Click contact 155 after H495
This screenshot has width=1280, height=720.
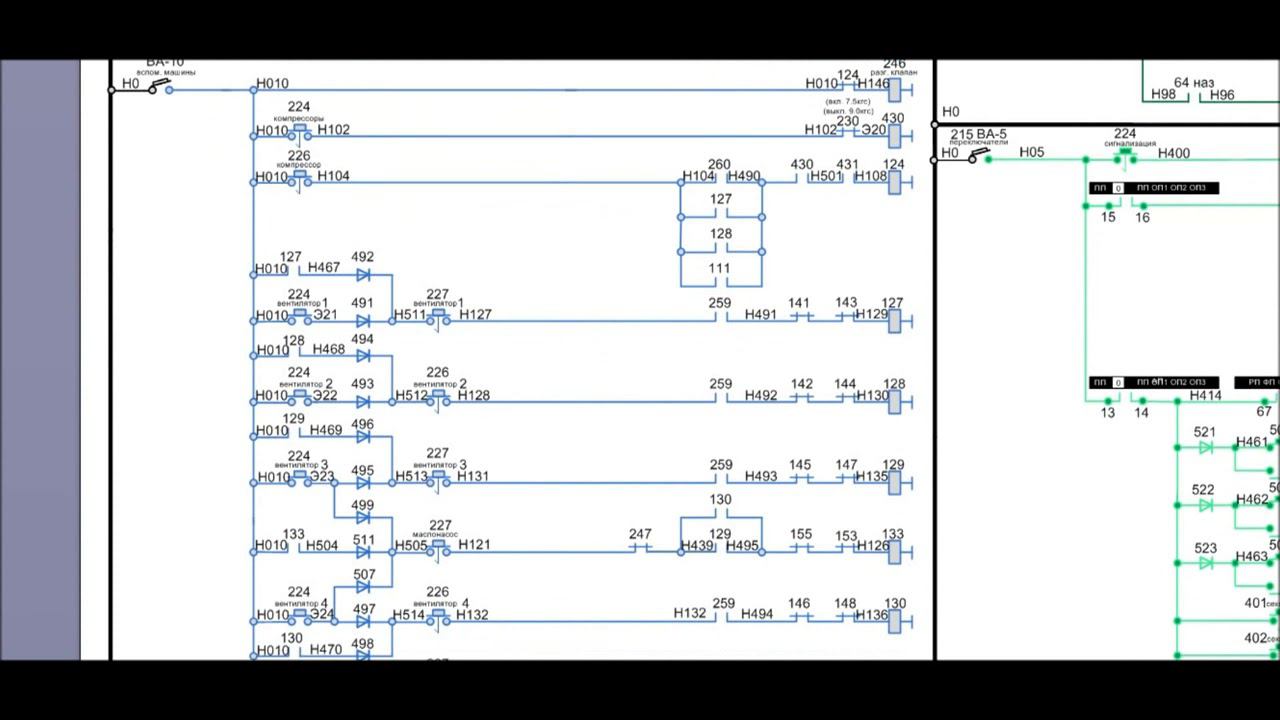[801, 548]
